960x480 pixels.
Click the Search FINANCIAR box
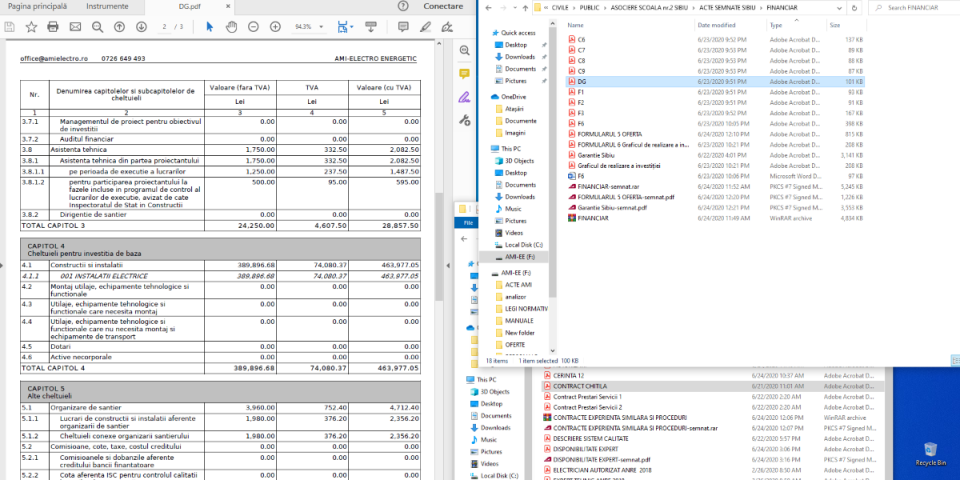pos(914,8)
